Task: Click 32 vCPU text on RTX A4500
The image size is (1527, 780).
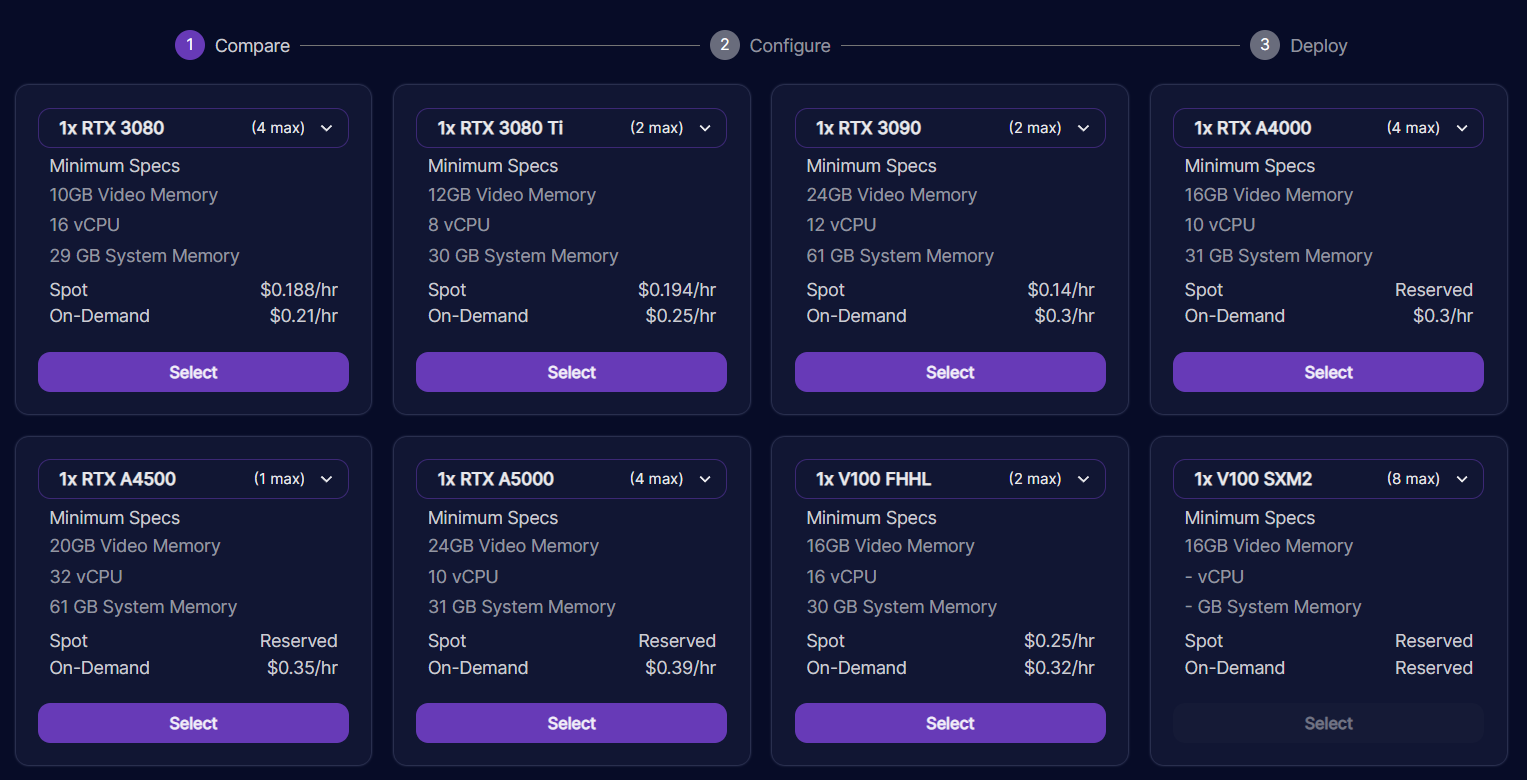Action: 86,577
